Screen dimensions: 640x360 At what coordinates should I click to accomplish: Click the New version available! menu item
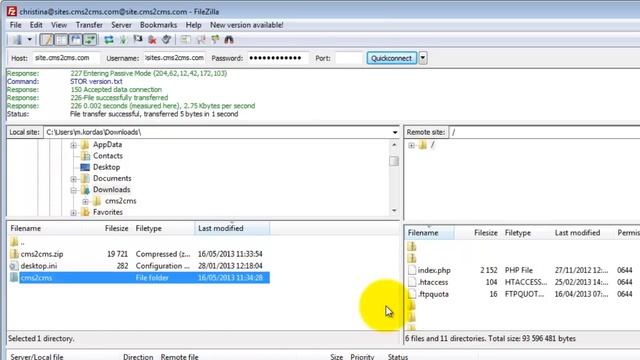pos(247,25)
